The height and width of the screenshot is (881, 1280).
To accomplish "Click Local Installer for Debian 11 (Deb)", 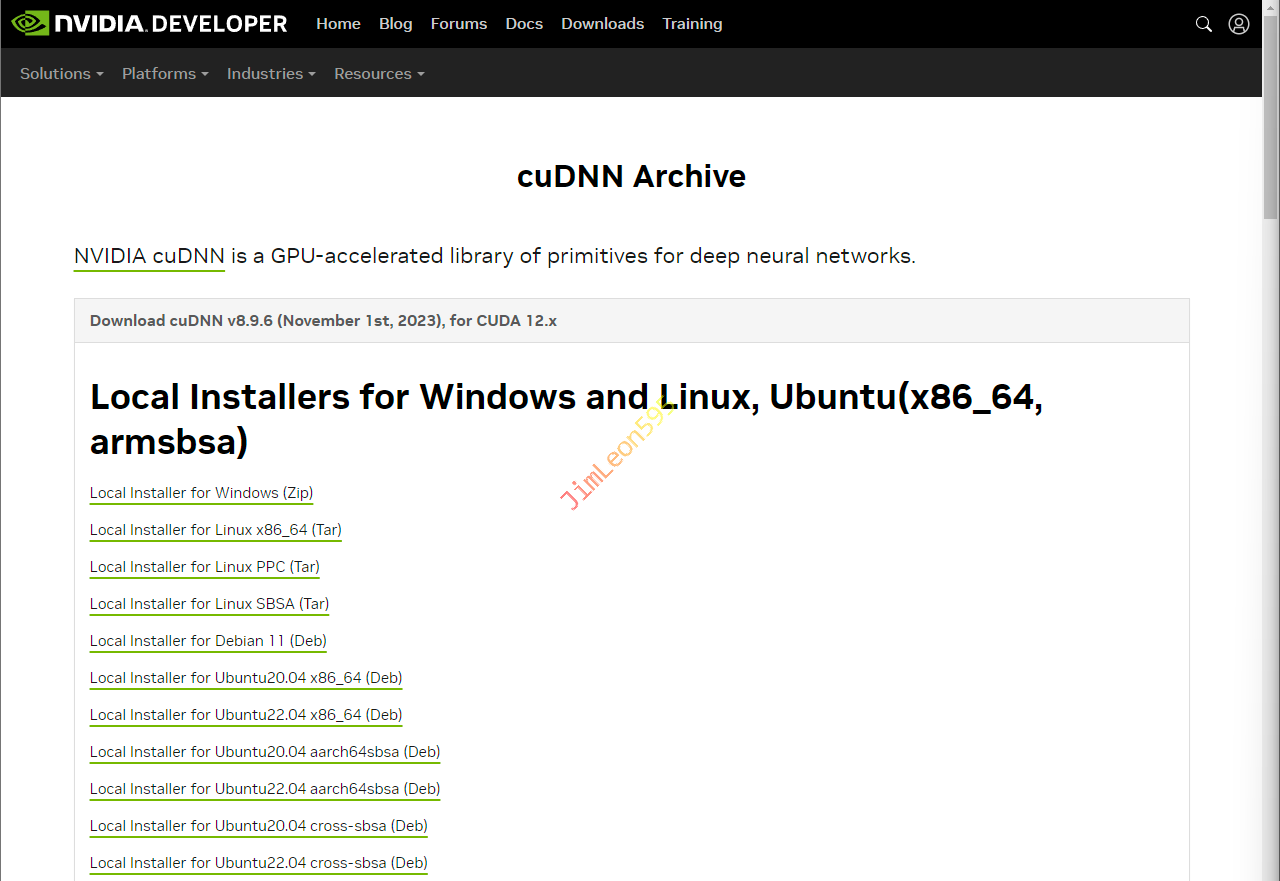I will 208,641.
